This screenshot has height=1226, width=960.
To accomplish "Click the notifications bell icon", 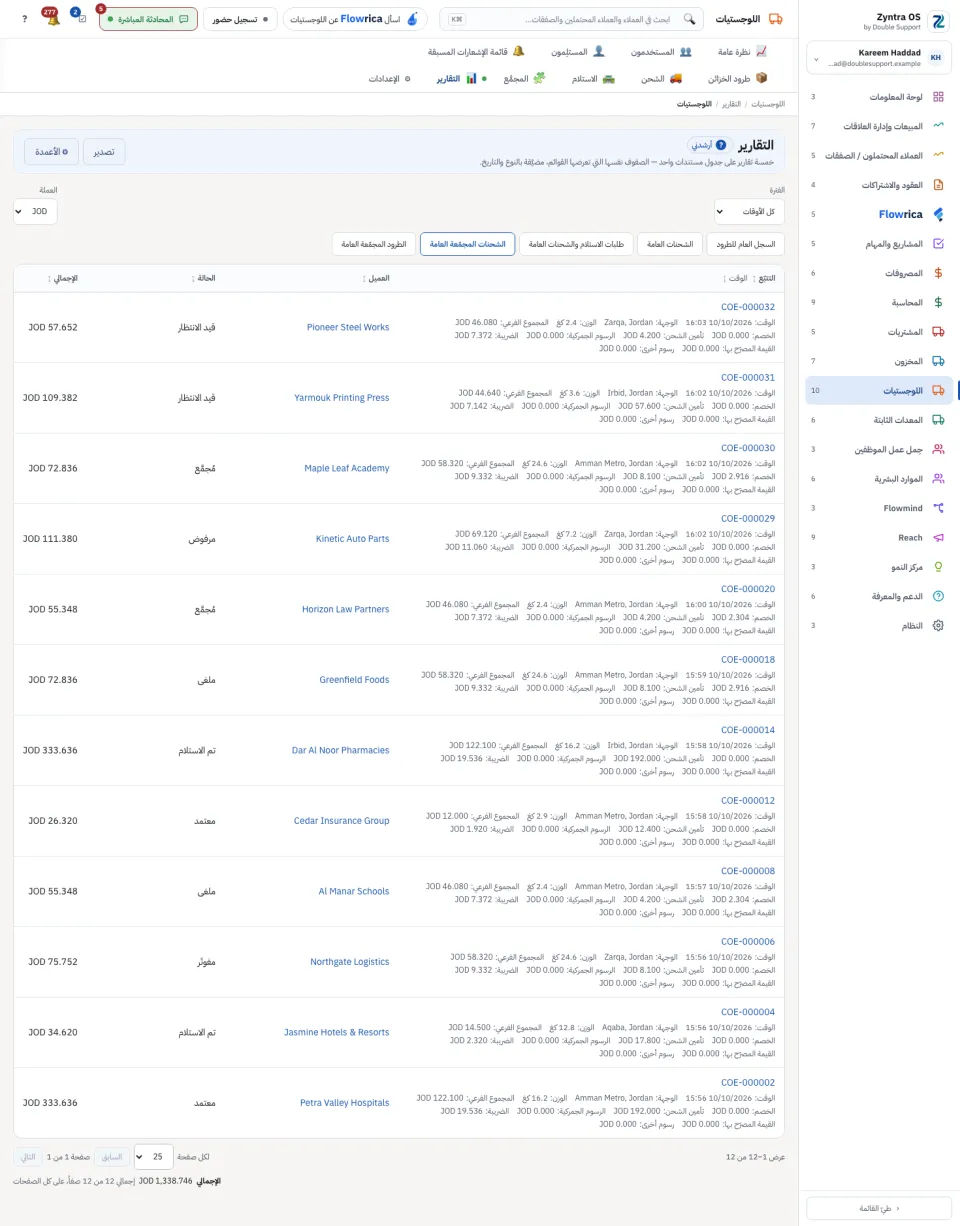I will tap(52, 18).
